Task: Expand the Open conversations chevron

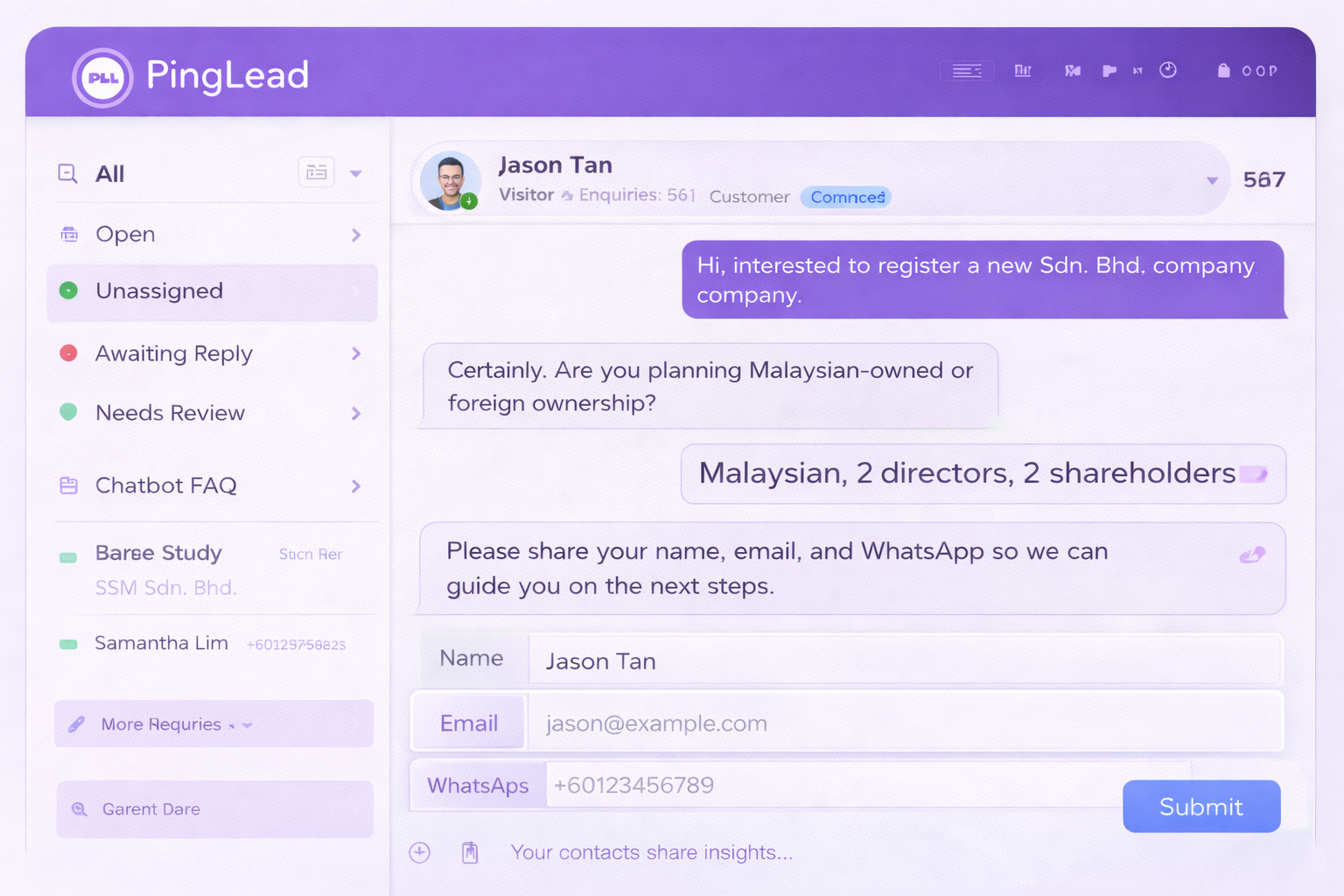Action: 356,234
